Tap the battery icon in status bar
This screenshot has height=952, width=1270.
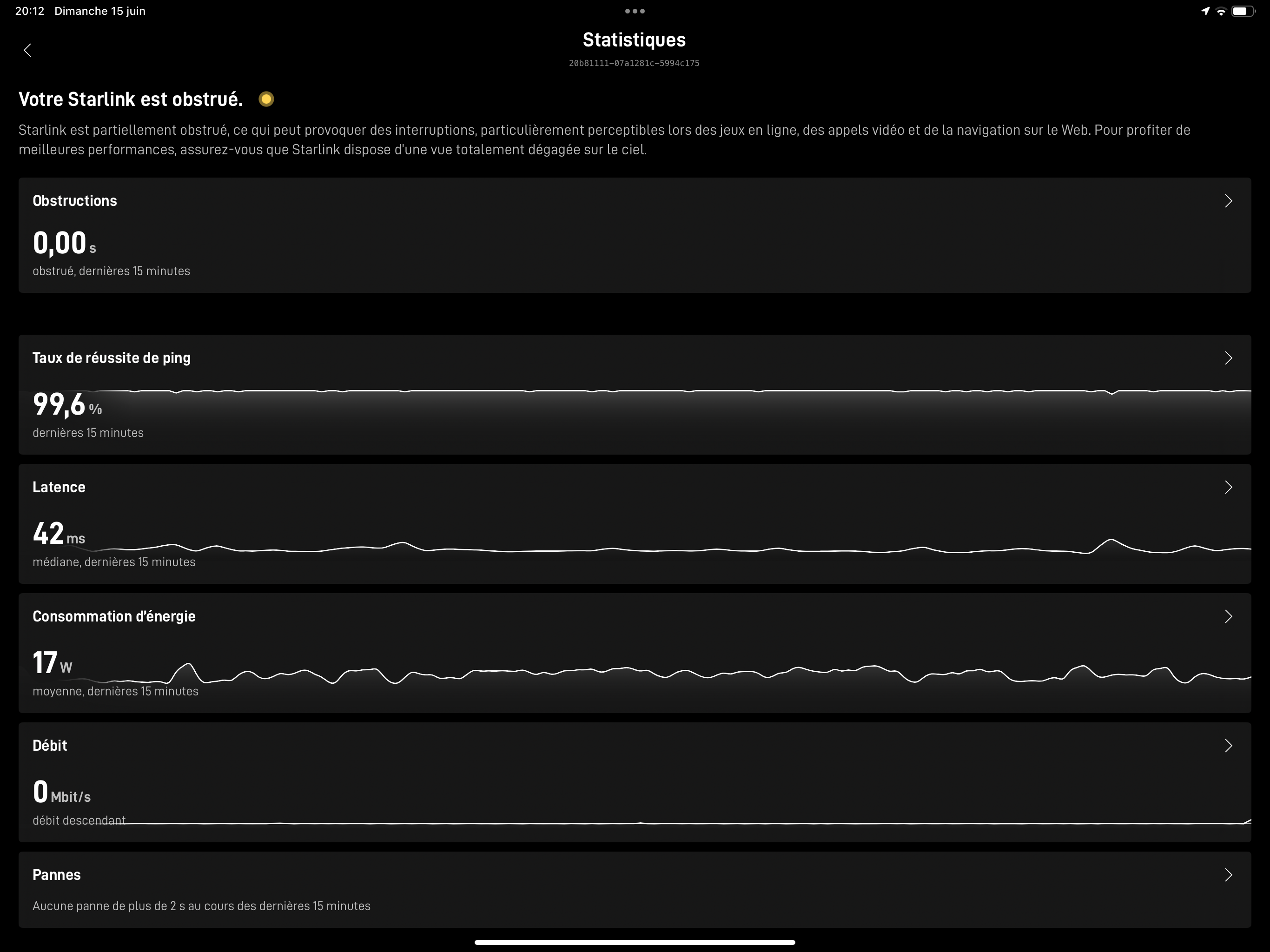click(x=1243, y=11)
